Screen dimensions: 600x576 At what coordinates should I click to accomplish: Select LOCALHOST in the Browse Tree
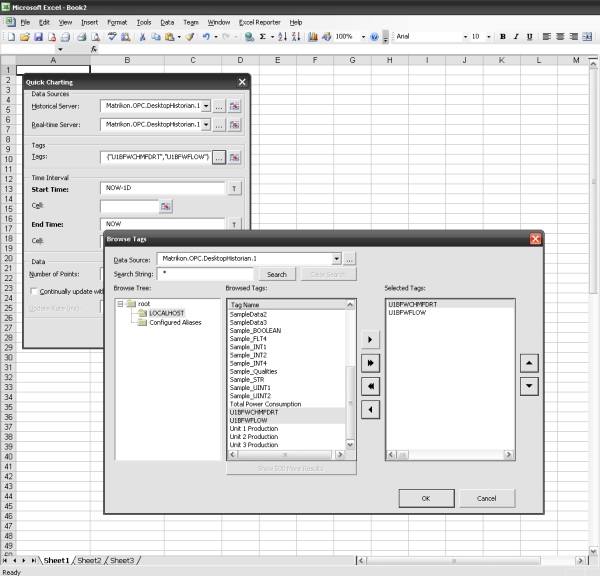(x=166, y=313)
